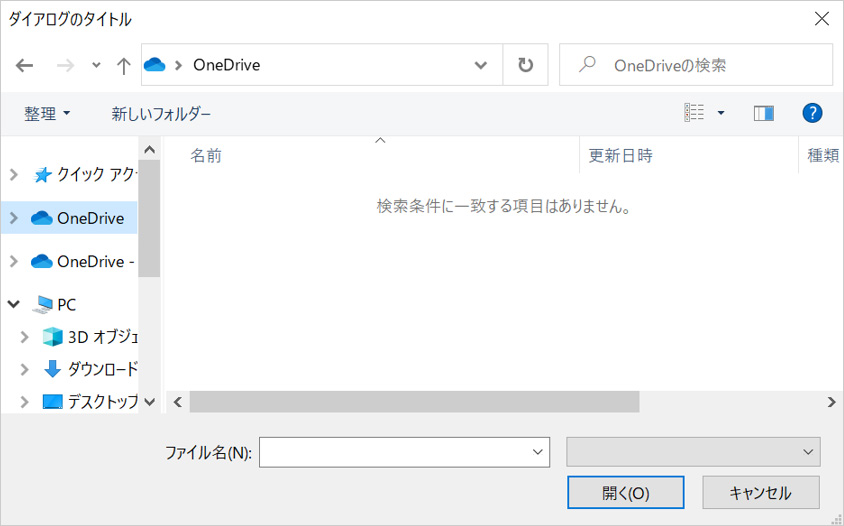Select the PC item in the tree
Image resolution: width=844 pixels, height=526 pixels.
pyautogui.click(x=66, y=304)
